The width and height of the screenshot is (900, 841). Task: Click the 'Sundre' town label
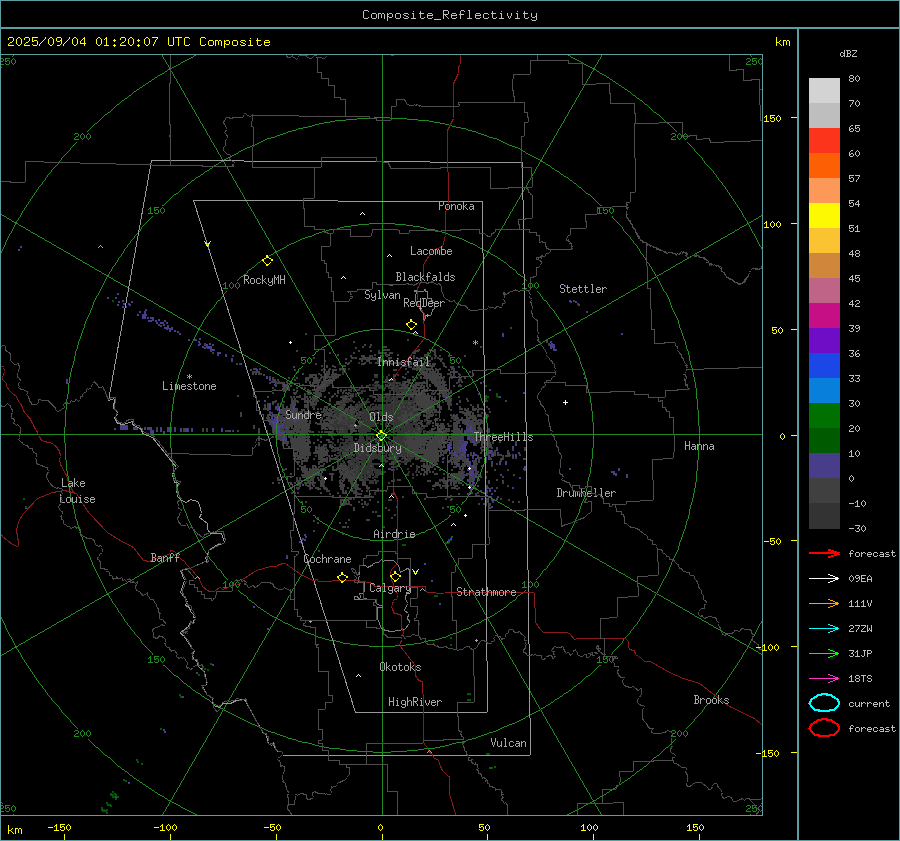[x=303, y=414]
